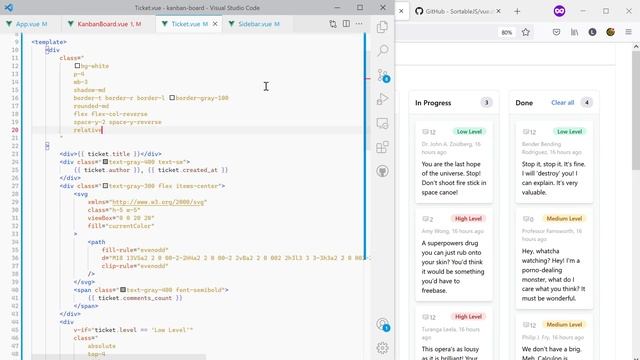Open the Explorer view in the VS Code activity bar
Viewport: 640px width, 360px height.
[x=382, y=27]
